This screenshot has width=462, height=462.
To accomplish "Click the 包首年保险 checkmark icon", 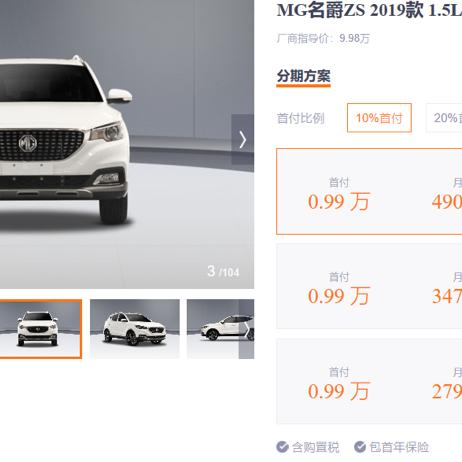I will pyautogui.click(x=360, y=447).
